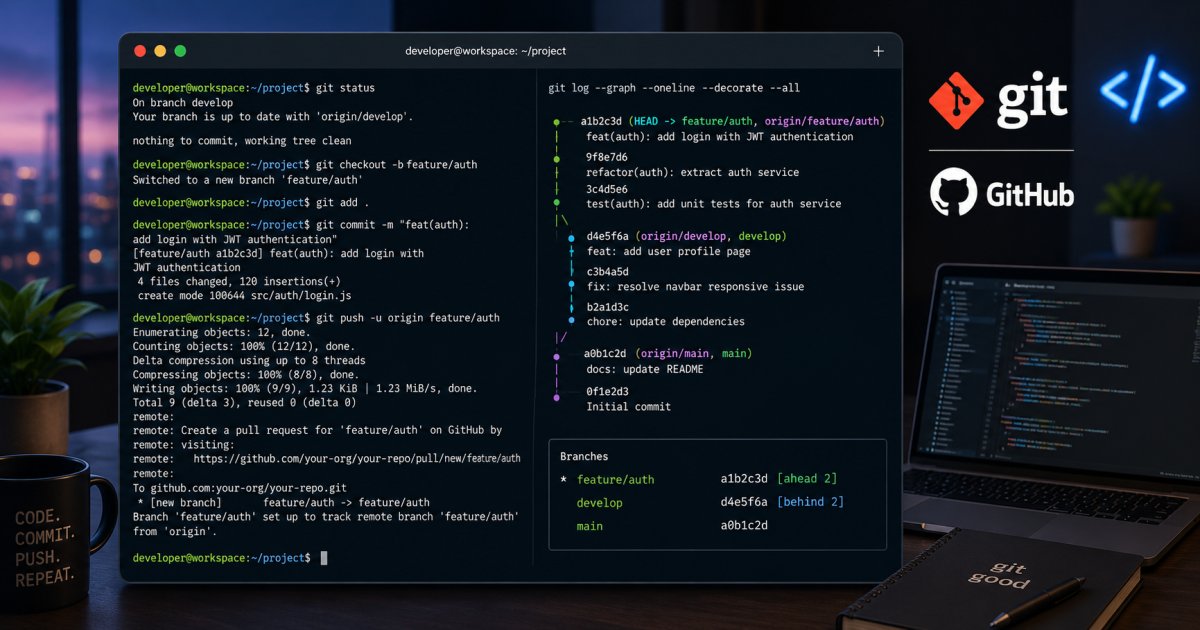This screenshot has height=630, width=1200.
Task: Select 'create mode 100644 src/auth/login.js' line
Action: (x=244, y=296)
